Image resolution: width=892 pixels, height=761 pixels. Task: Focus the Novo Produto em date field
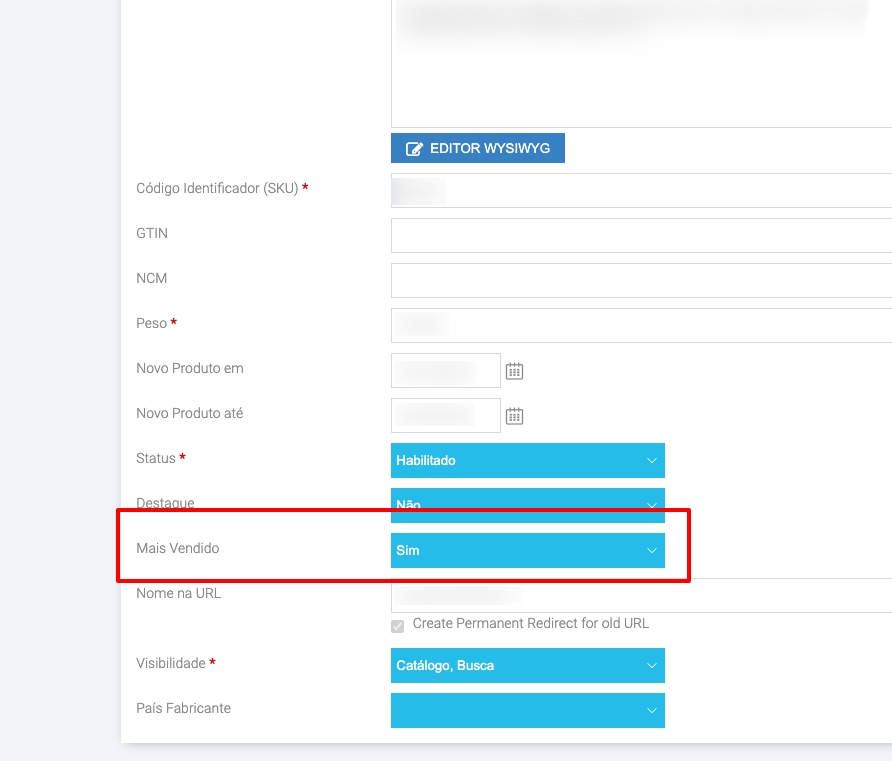(445, 370)
